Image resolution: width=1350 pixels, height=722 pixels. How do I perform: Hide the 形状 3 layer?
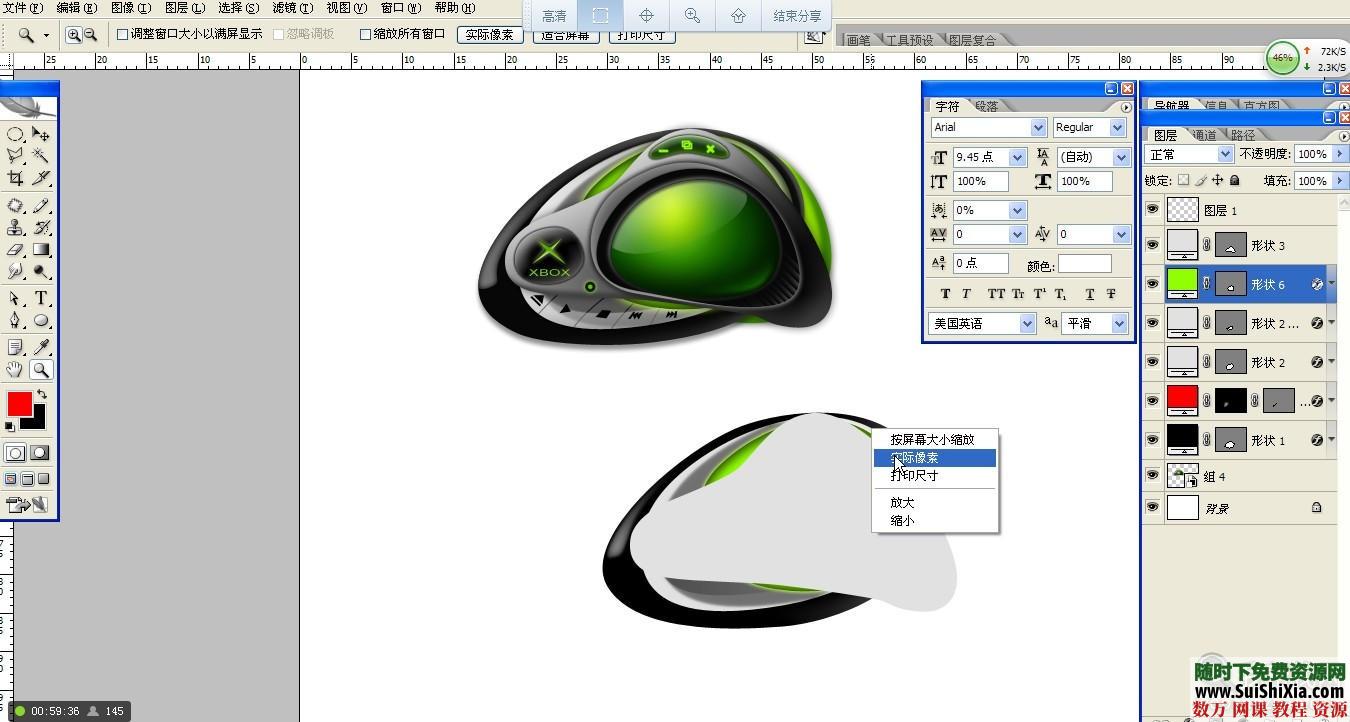[x=1152, y=245]
